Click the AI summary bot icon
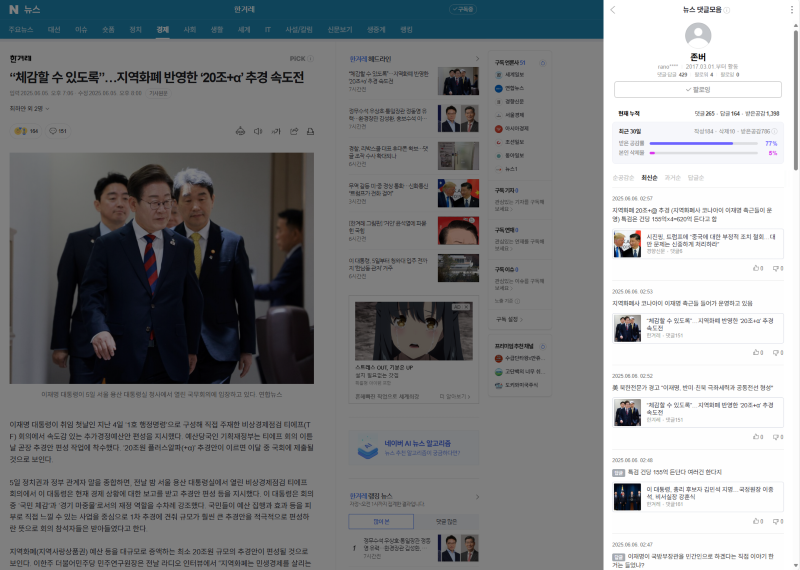Screen dimensions: 800x570 coord(240,131)
